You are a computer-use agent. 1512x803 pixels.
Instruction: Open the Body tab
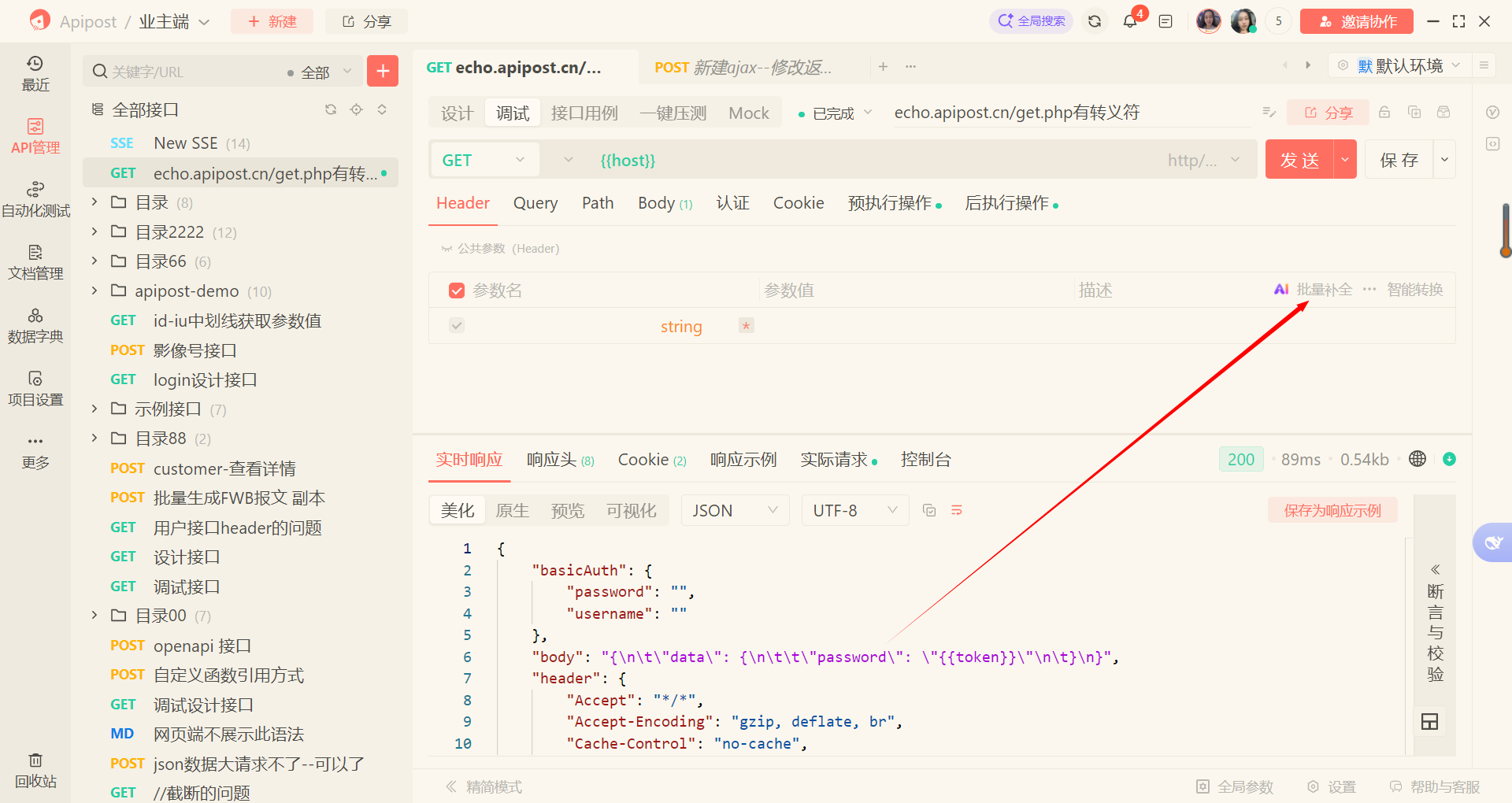665,203
